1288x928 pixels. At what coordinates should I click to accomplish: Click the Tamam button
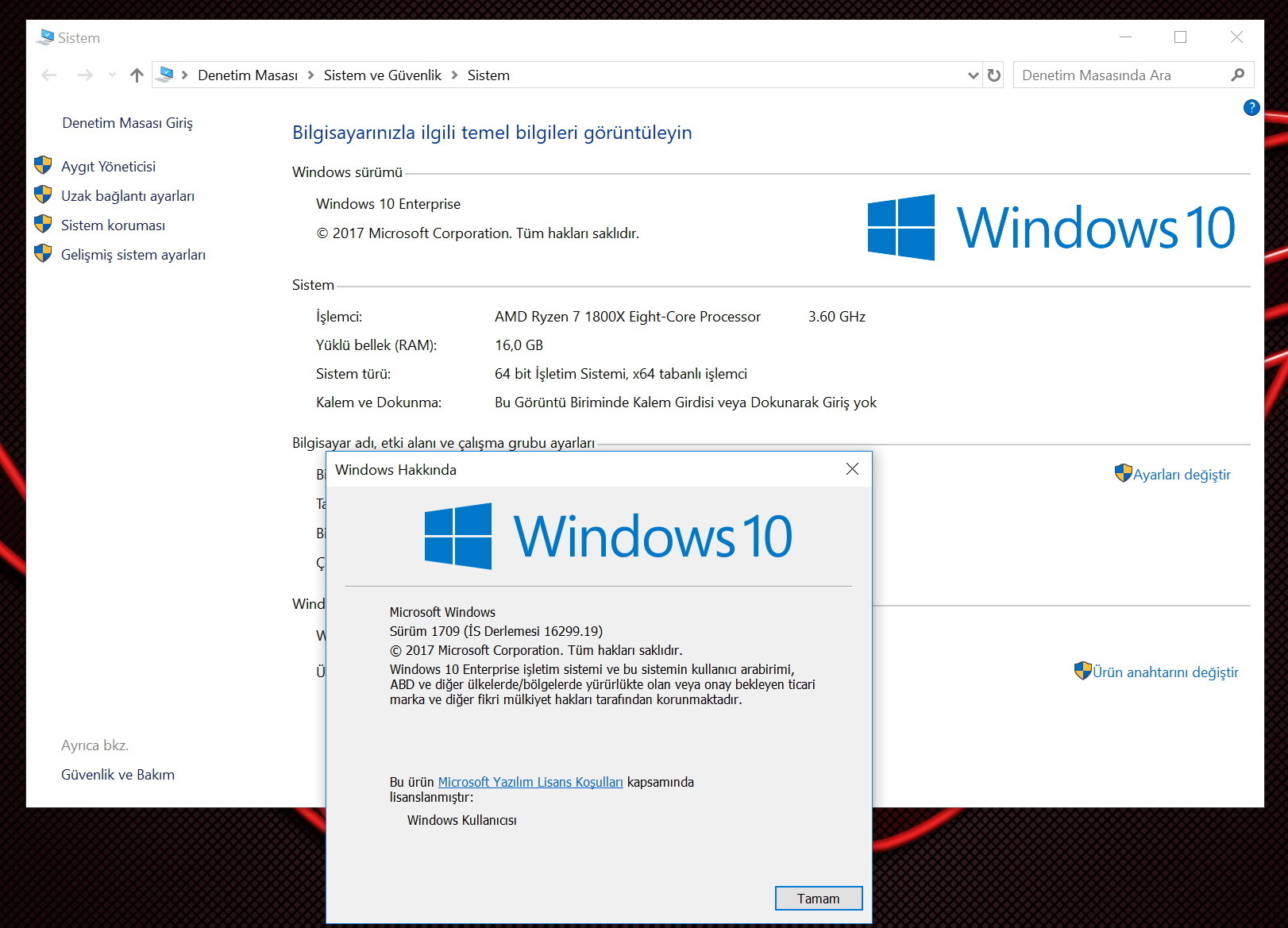click(818, 899)
